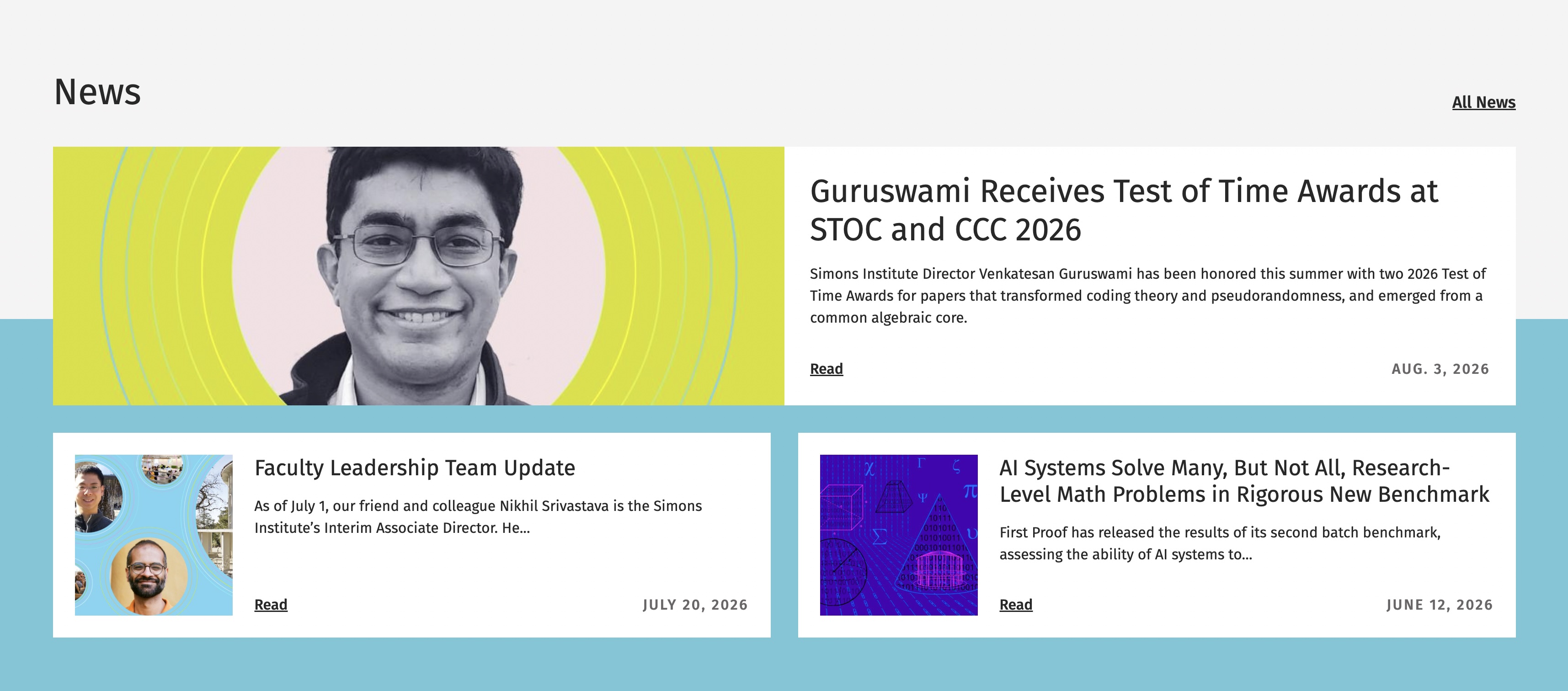Click summary starting 'Simons Institute Director Venkatesan Guruswami'
The width and height of the screenshot is (1568, 691).
(x=1147, y=296)
